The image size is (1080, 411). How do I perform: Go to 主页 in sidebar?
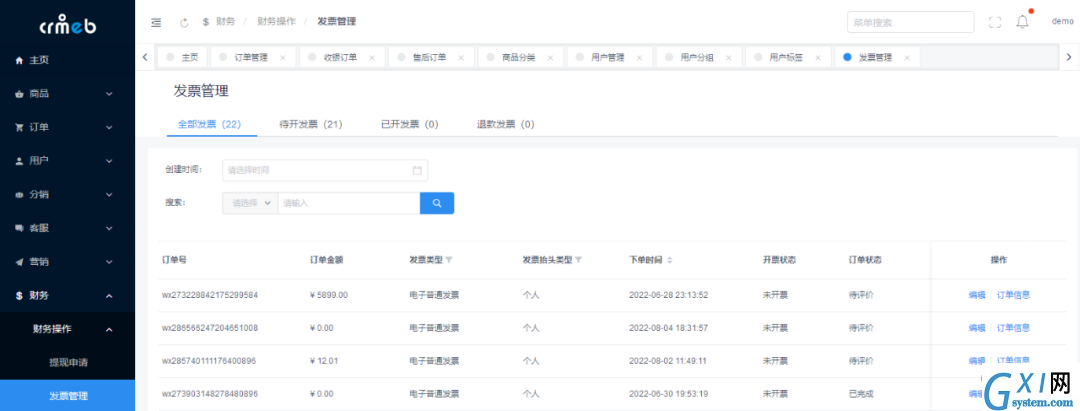(68, 60)
